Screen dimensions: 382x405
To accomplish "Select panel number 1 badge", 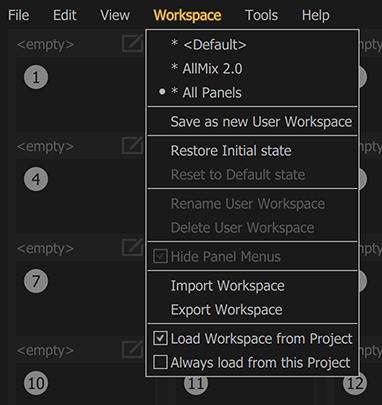I will pyautogui.click(x=36, y=77).
